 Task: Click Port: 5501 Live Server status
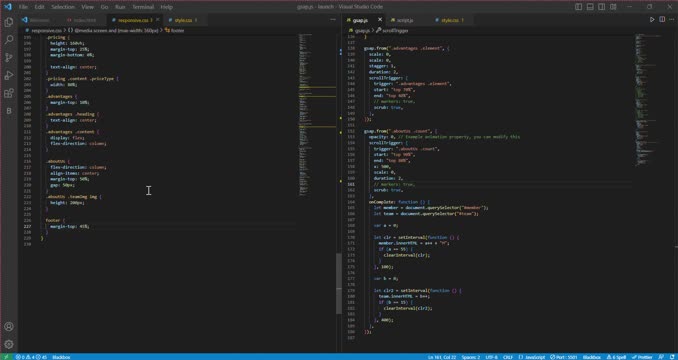click(x=564, y=357)
